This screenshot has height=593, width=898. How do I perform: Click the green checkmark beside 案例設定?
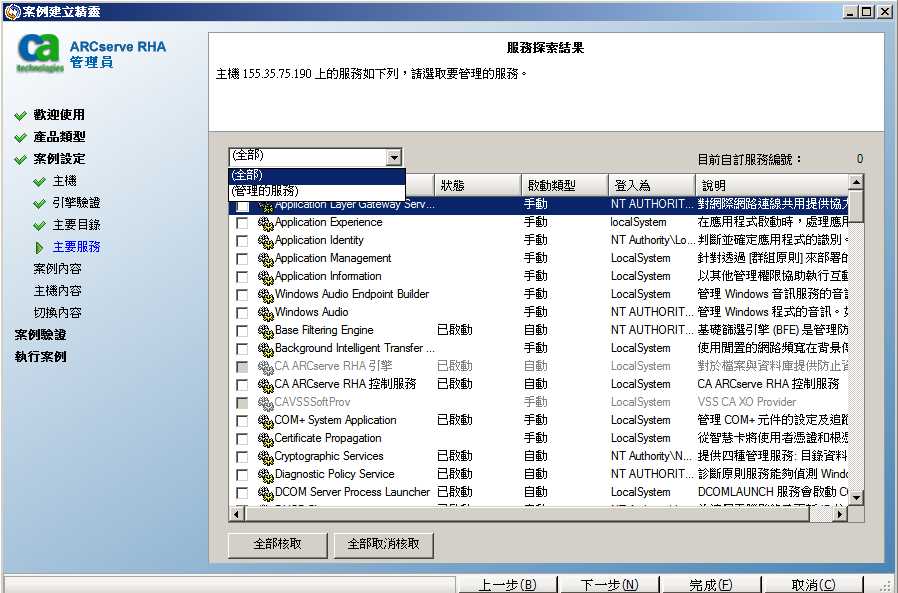[21, 159]
